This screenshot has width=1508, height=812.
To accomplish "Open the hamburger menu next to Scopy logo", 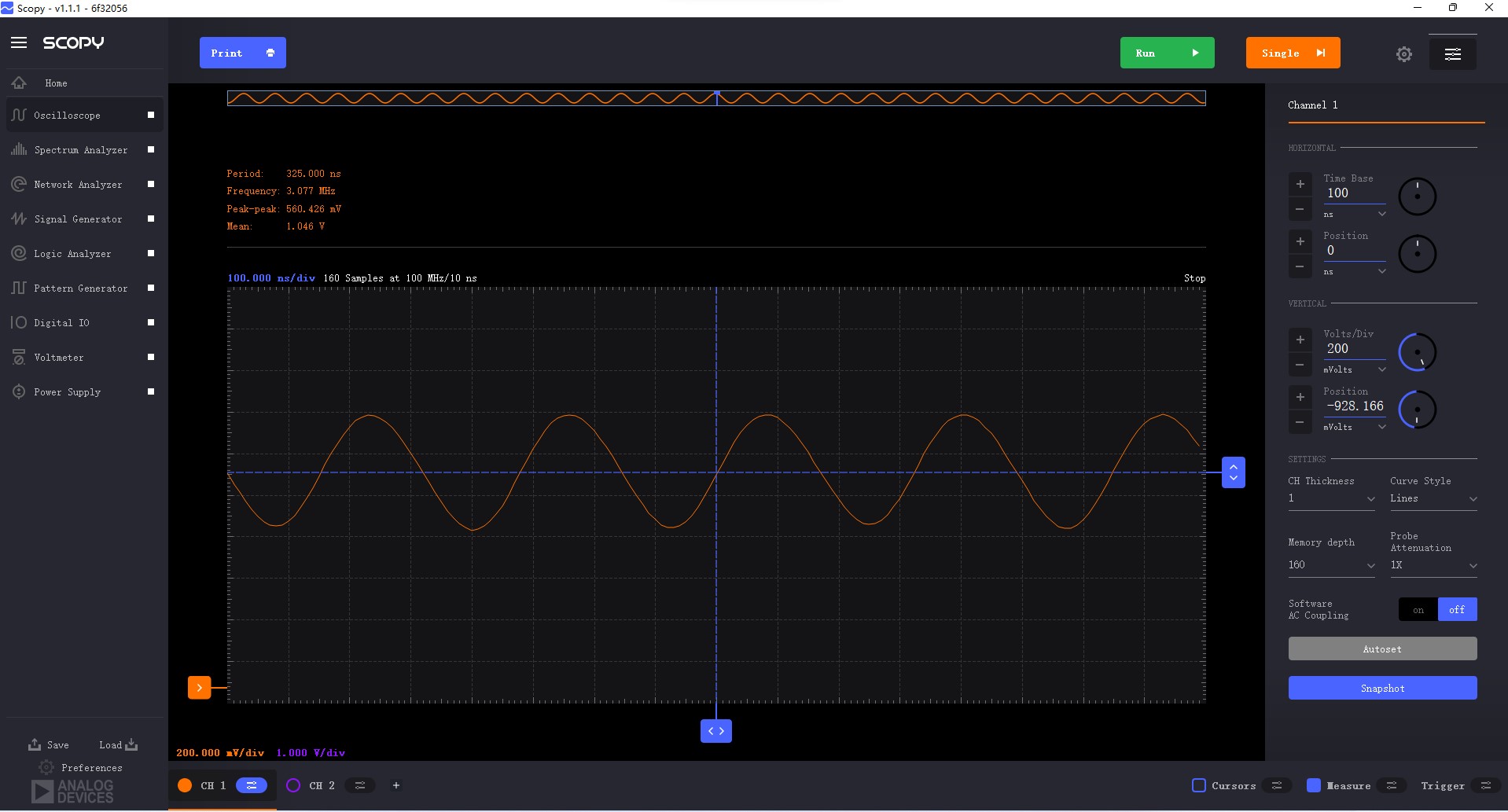I will [19, 42].
